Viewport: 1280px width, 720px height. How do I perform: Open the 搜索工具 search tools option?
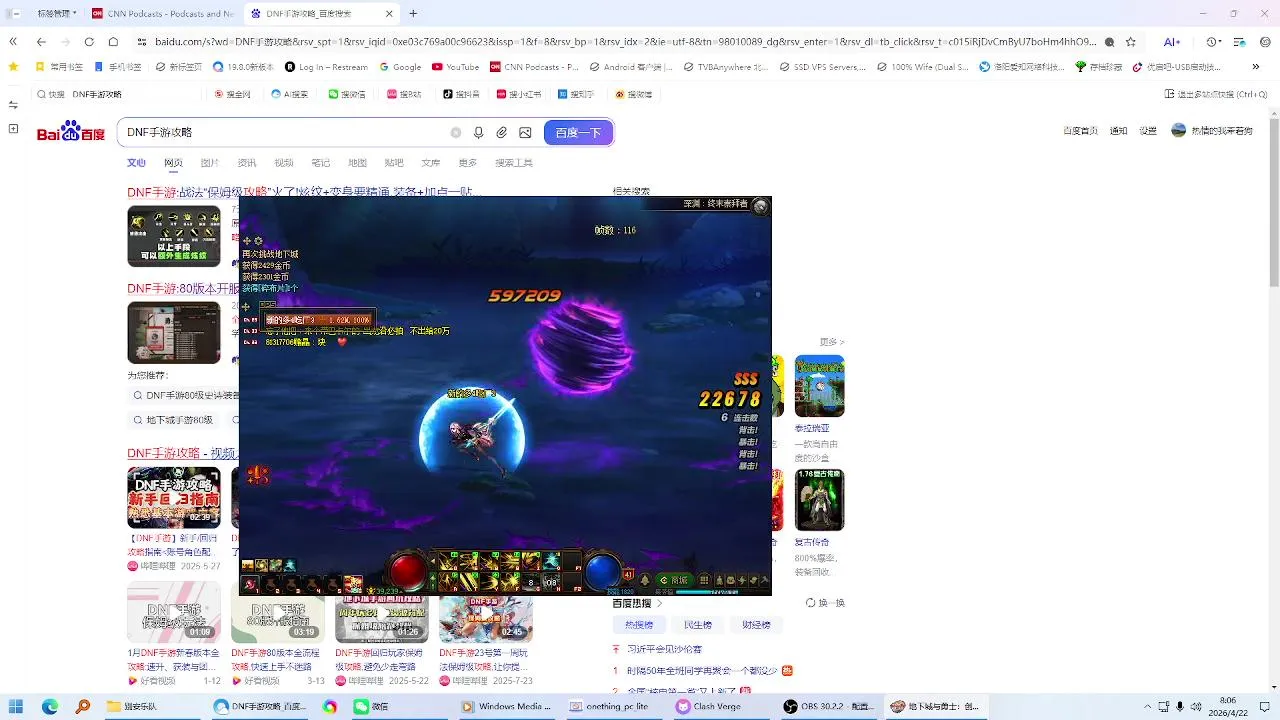coord(514,162)
